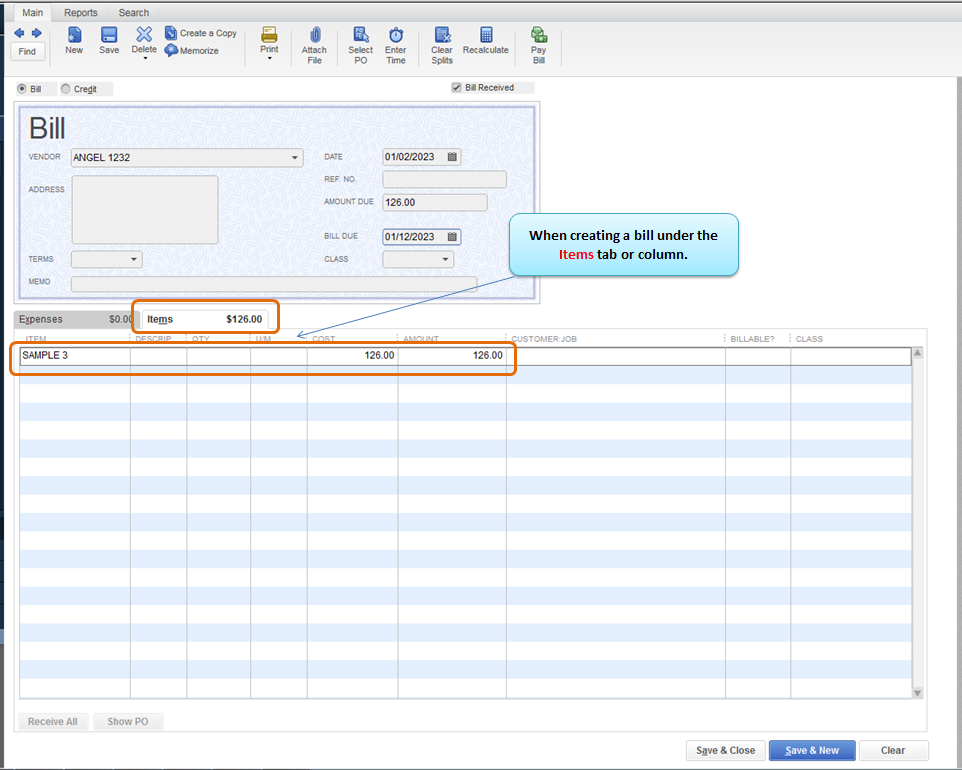Open the Class dropdown
This screenshot has height=770, width=962.
(x=446, y=260)
